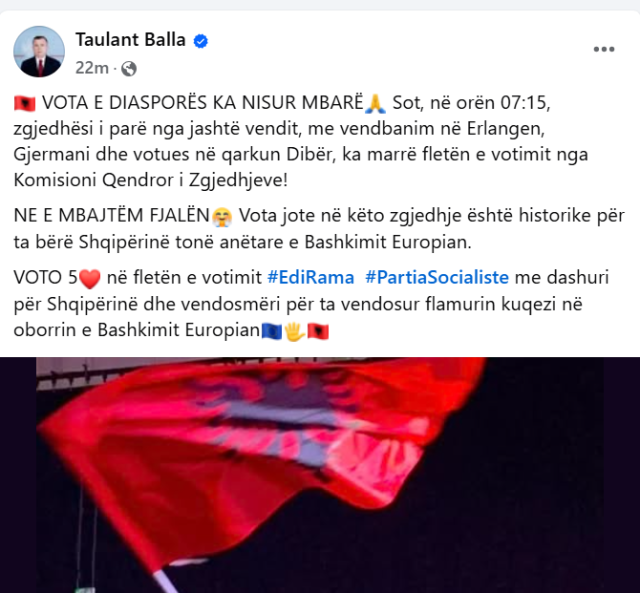The image size is (640, 593).
Task: Click Taulant Balla's profile picture
Action: tap(39, 51)
